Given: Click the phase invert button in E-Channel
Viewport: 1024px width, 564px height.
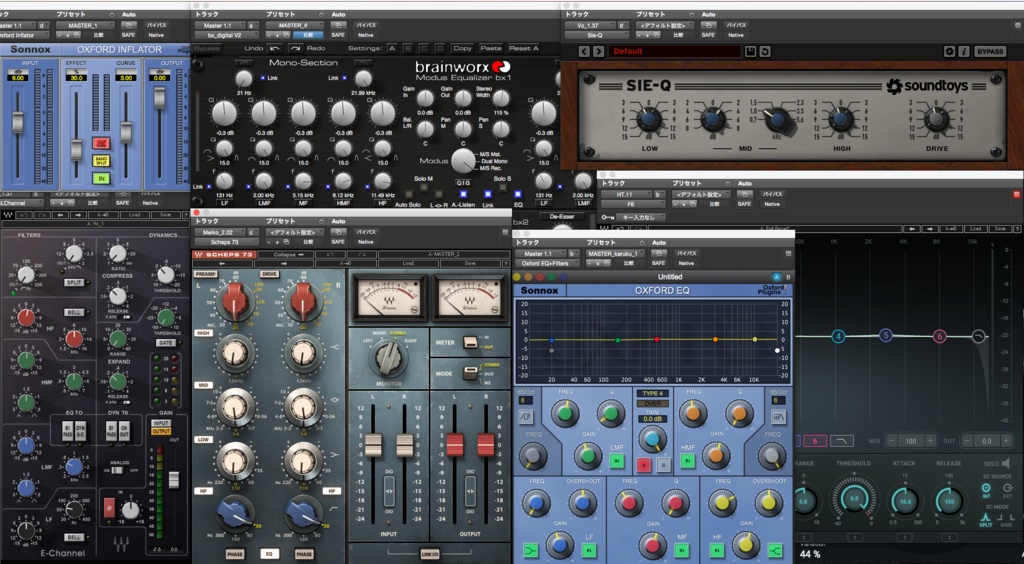Looking at the screenshot, I should 110,507.
